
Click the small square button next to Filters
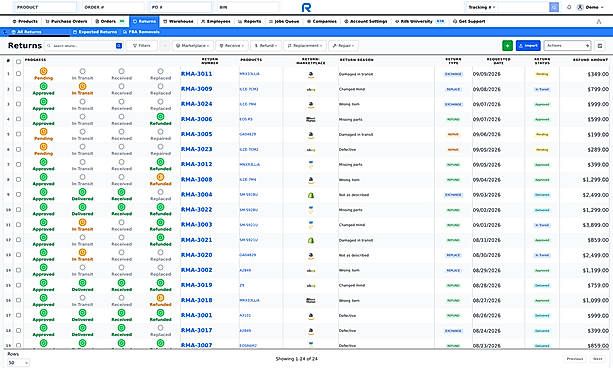[165, 46]
